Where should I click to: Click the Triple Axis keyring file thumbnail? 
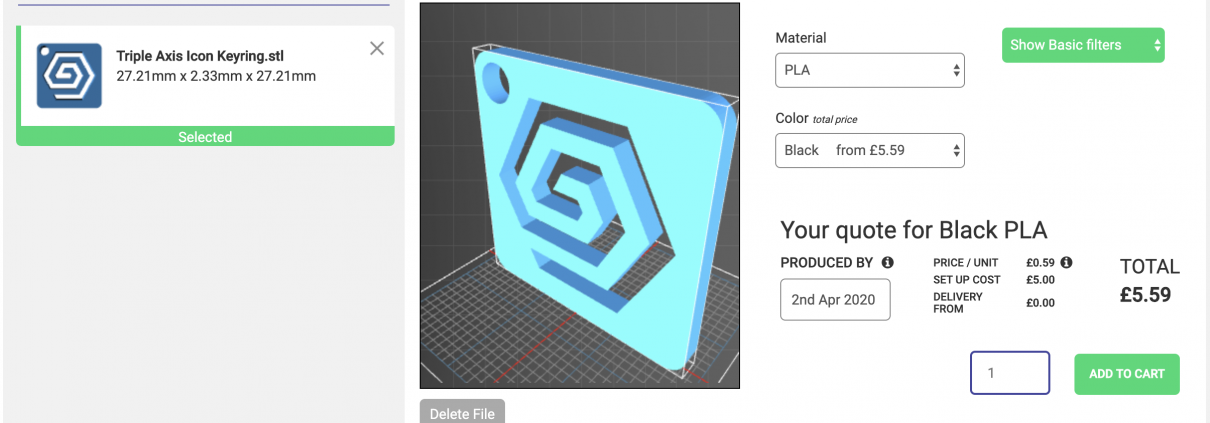(x=69, y=76)
